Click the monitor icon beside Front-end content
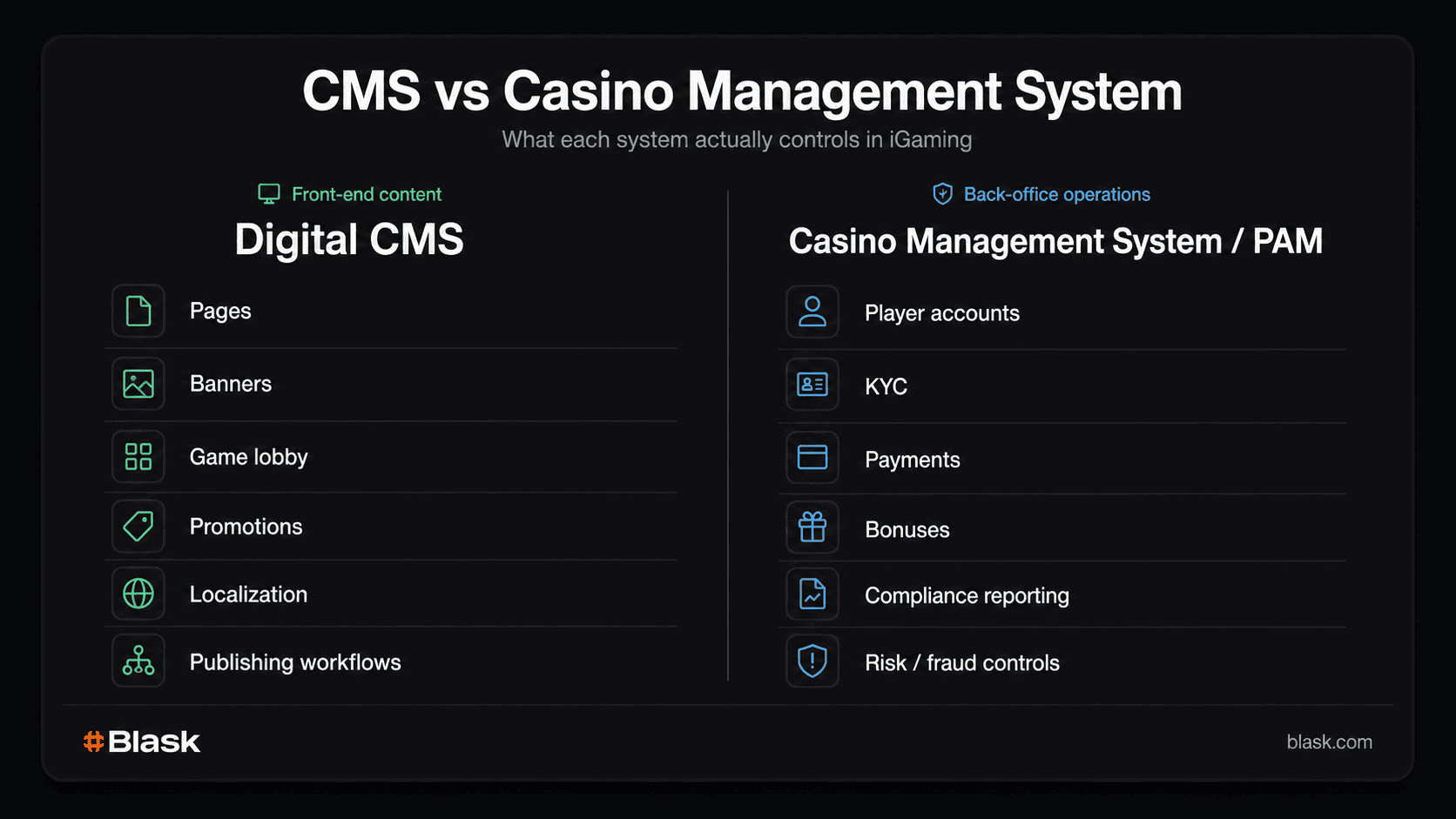This screenshot has height=819, width=1456. [x=269, y=194]
